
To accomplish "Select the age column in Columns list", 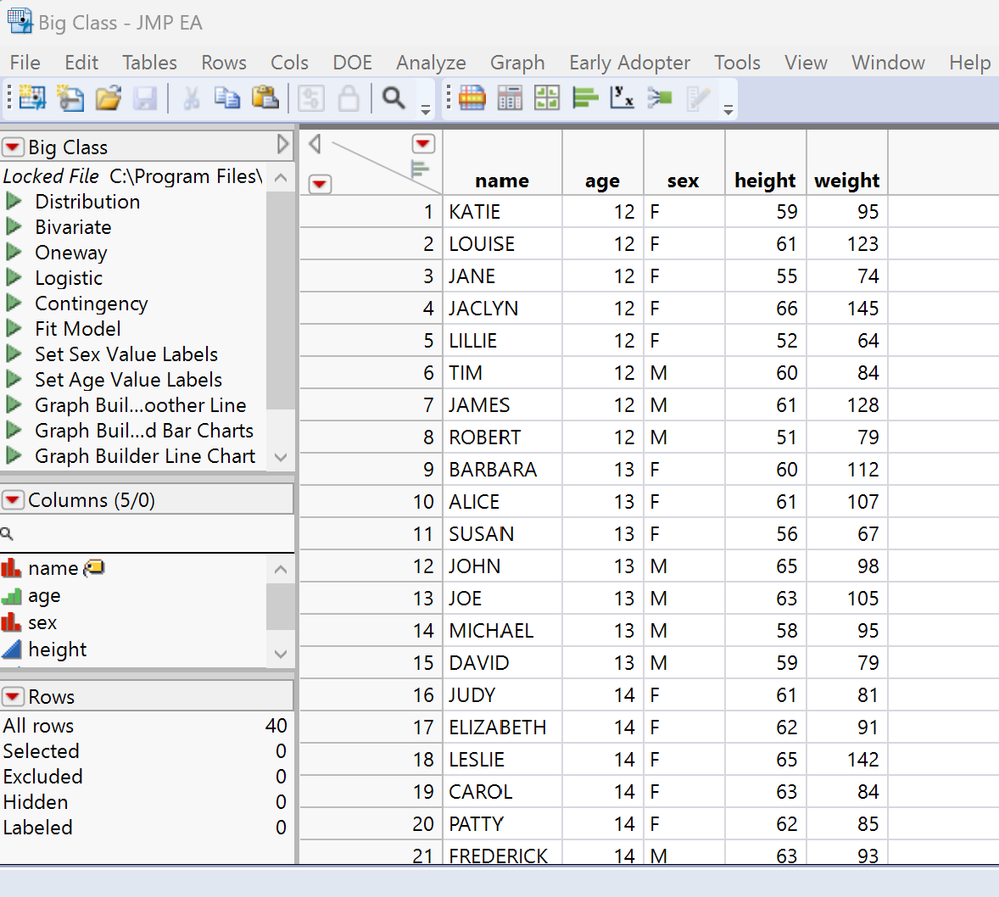I will click(x=44, y=596).
